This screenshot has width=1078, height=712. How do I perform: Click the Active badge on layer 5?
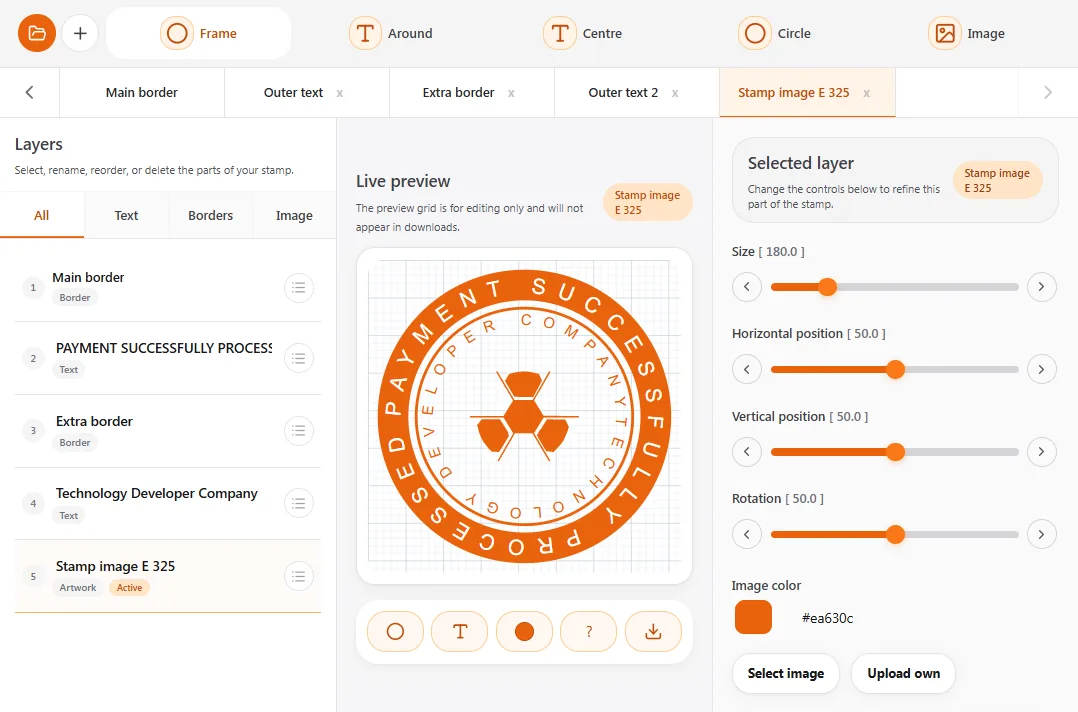point(129,588)
